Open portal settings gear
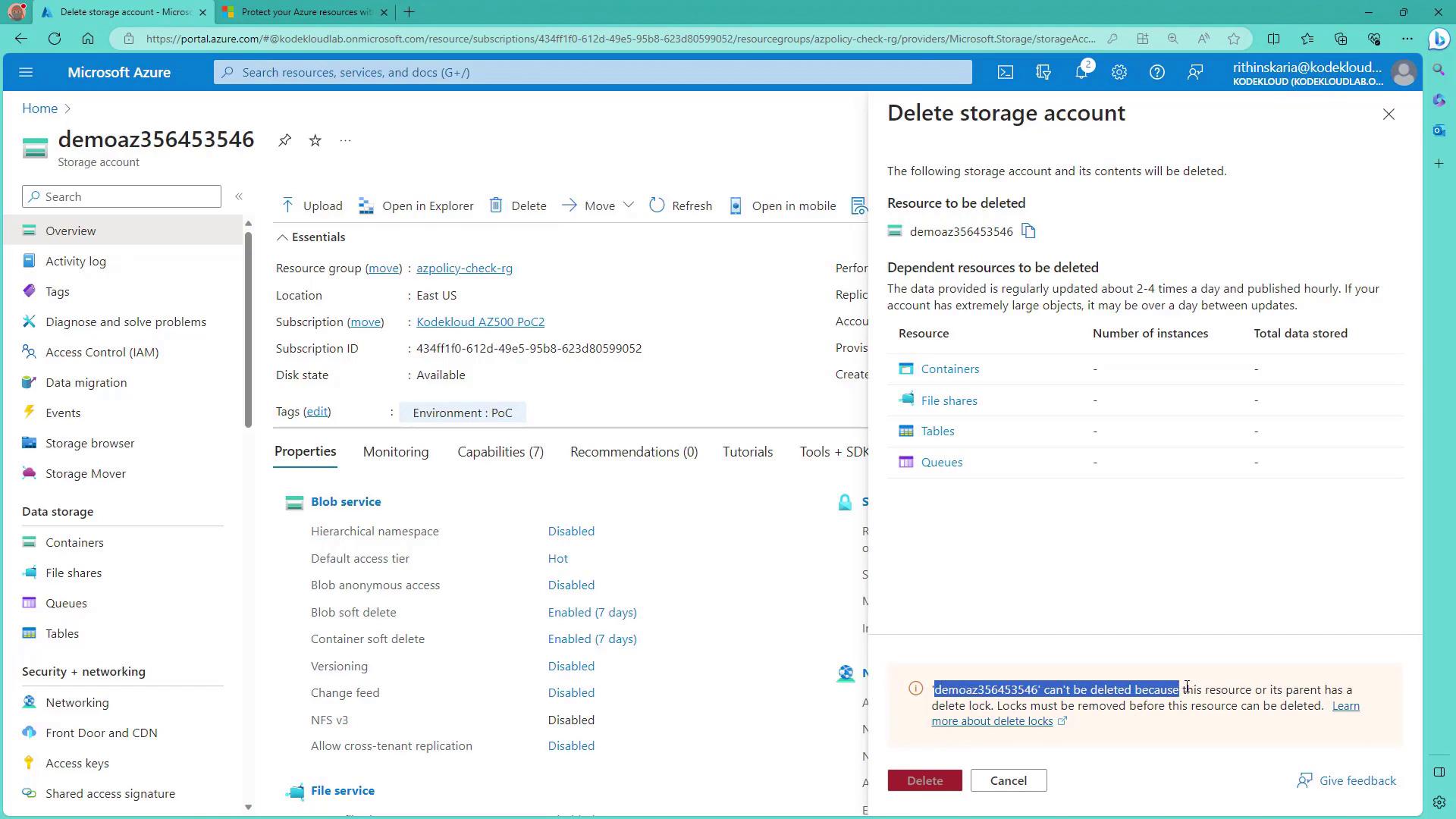This screenshot has height=819, width=1456. pos(1119,72)
